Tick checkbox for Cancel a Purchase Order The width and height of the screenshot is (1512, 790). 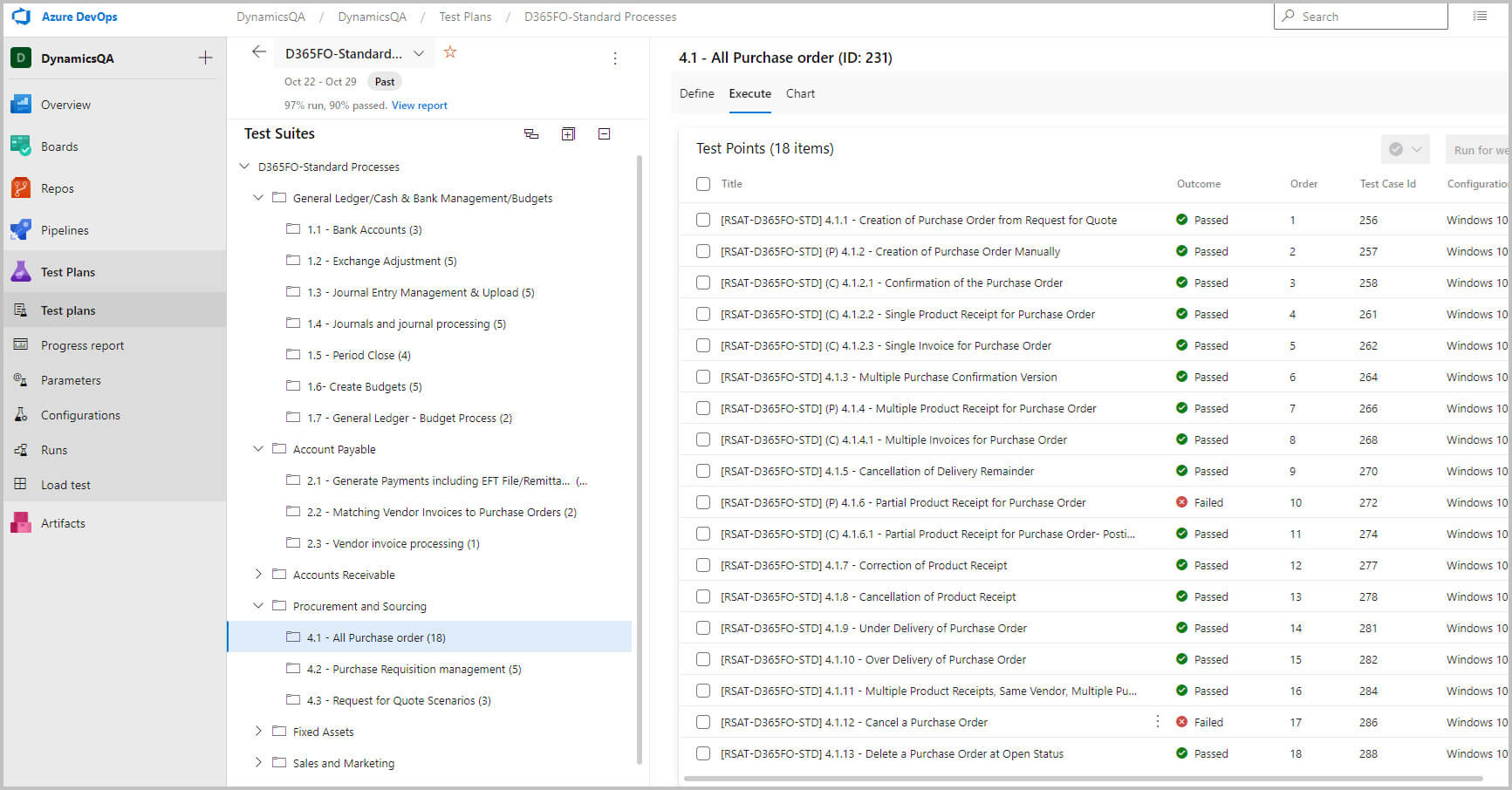[x=703, y=722]
